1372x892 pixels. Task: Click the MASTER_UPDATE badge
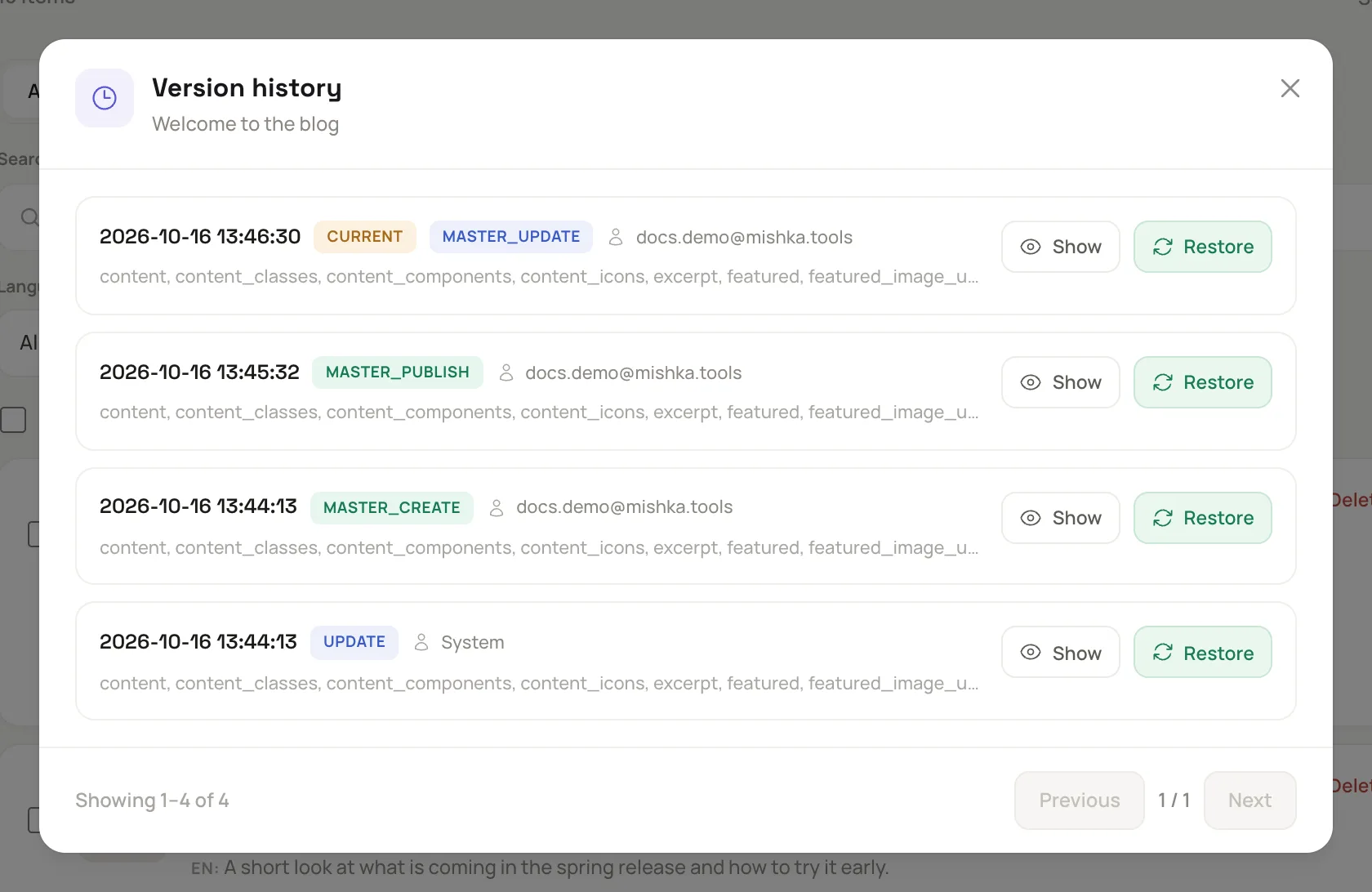(511, 237)
